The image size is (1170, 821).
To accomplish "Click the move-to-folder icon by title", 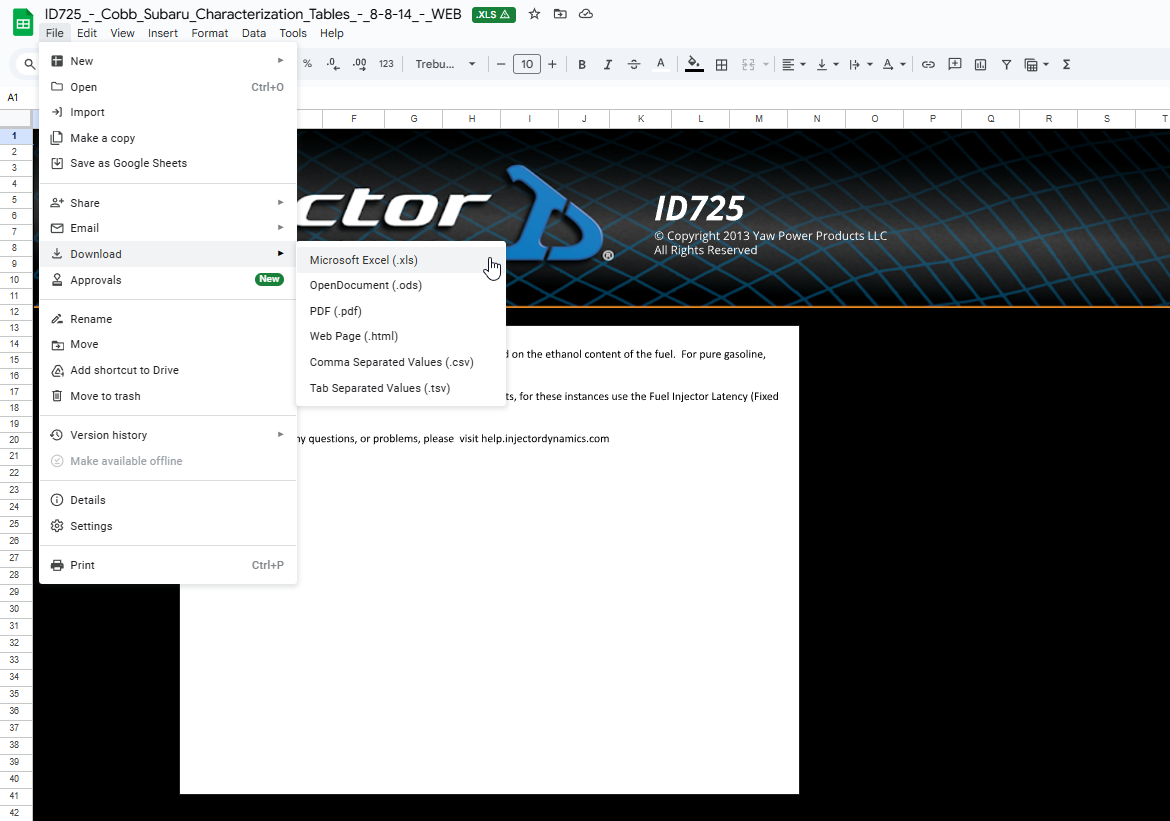I will coord(560,14).
